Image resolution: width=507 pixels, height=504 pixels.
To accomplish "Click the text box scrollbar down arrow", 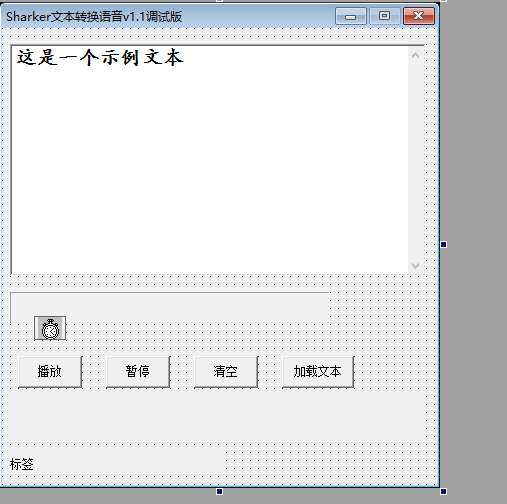I will 415,266.
